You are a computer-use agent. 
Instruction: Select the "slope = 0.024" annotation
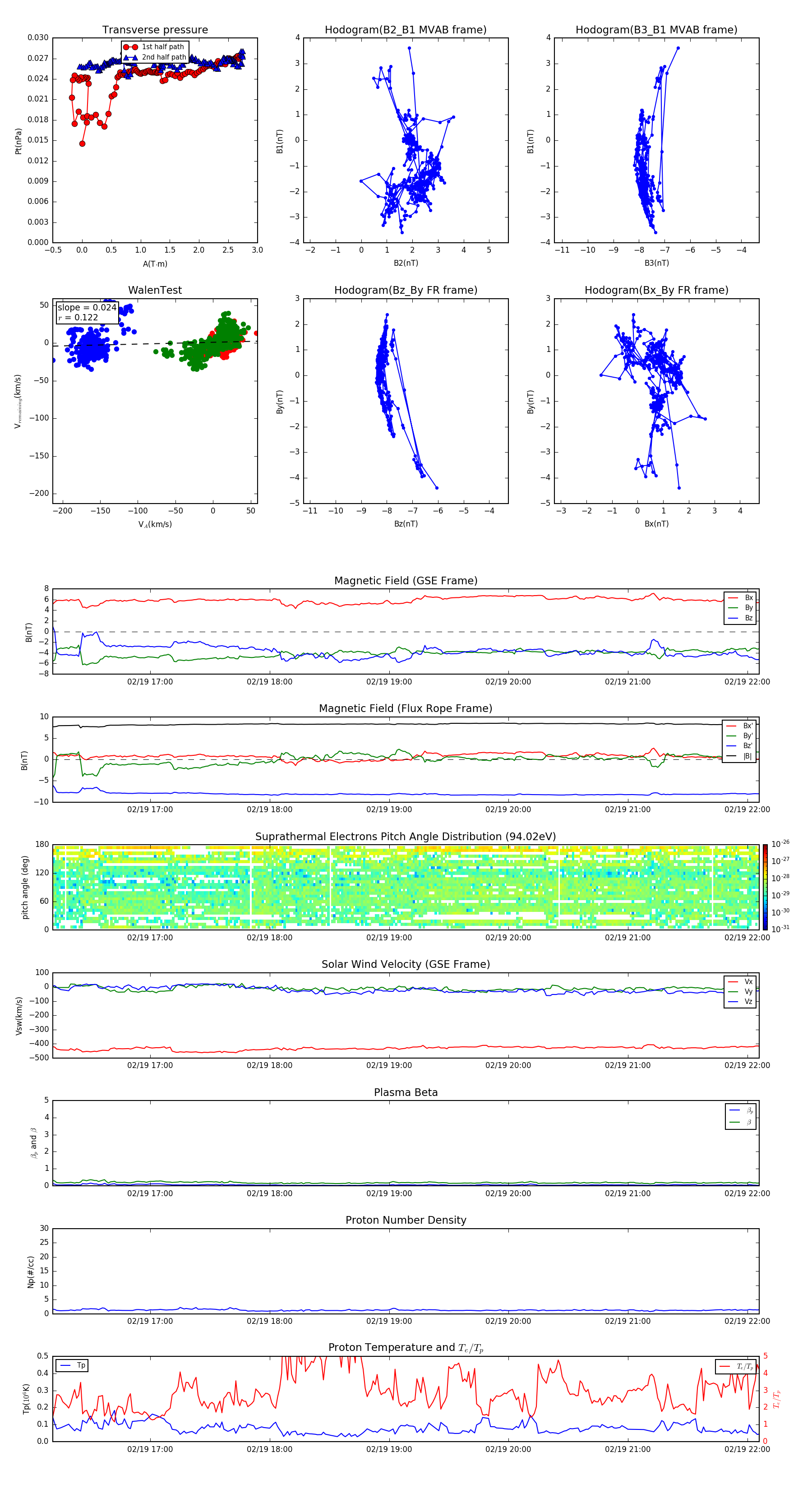pyautogui.click(x=87, y=308)
